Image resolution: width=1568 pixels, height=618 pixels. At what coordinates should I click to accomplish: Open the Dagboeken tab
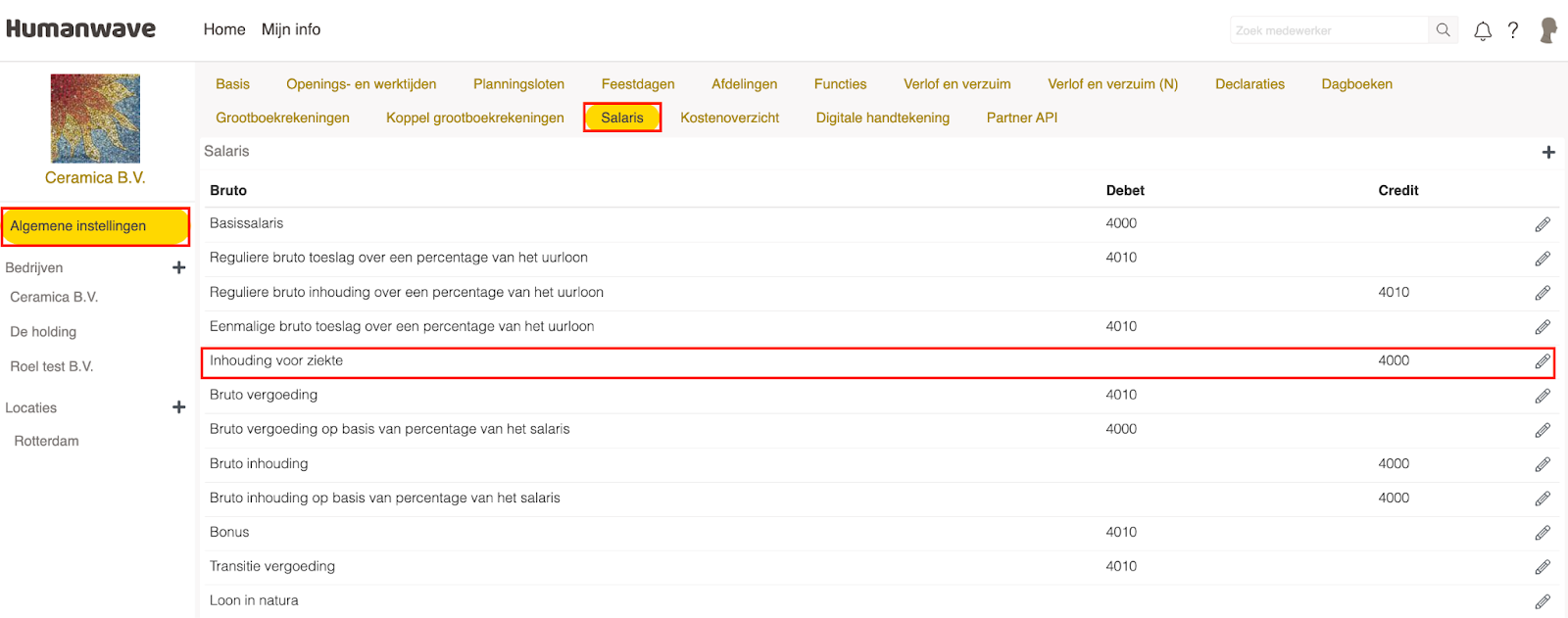(1356, 84)
